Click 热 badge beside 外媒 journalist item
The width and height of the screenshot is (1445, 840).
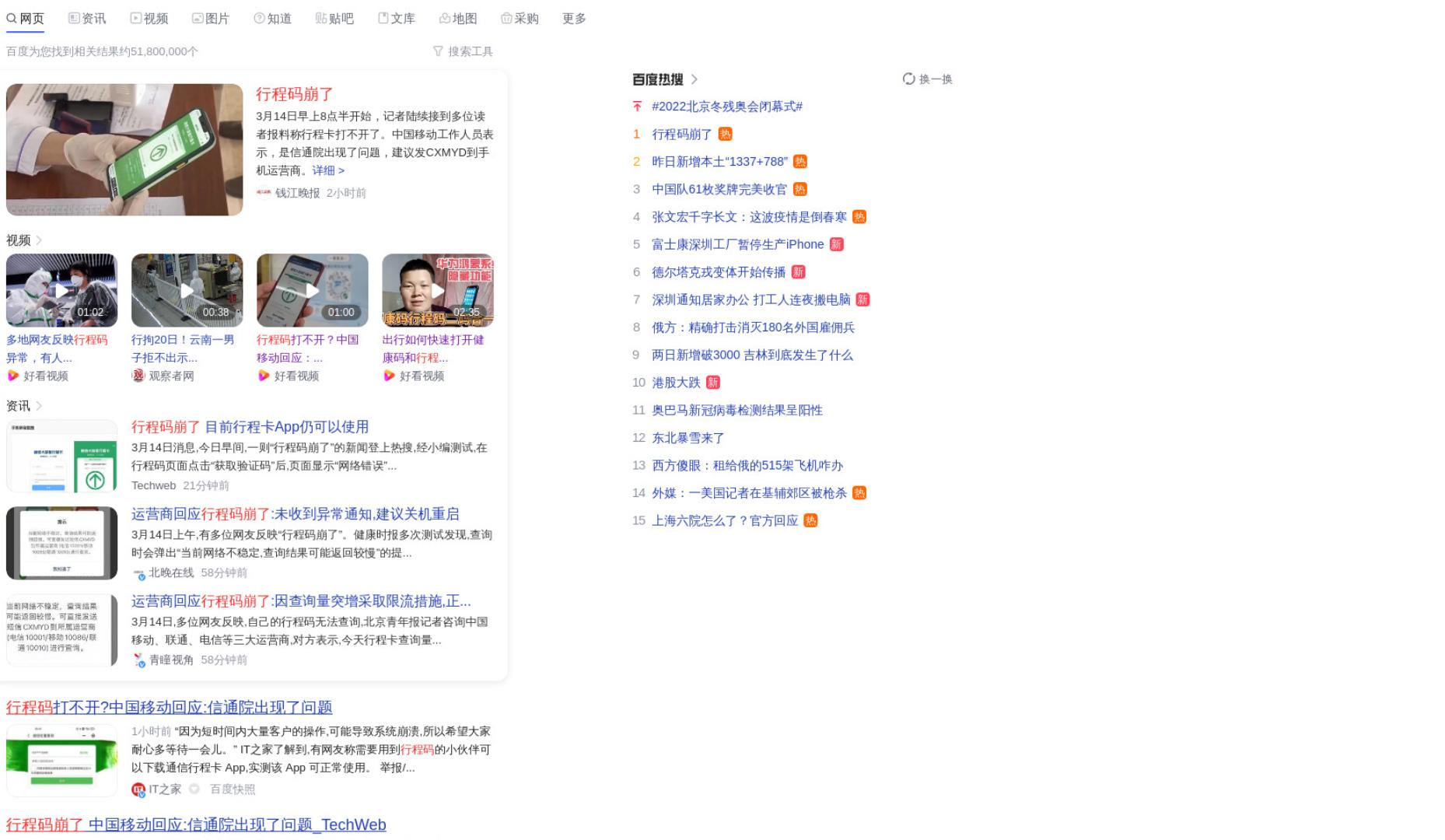(x=859, y=493)
